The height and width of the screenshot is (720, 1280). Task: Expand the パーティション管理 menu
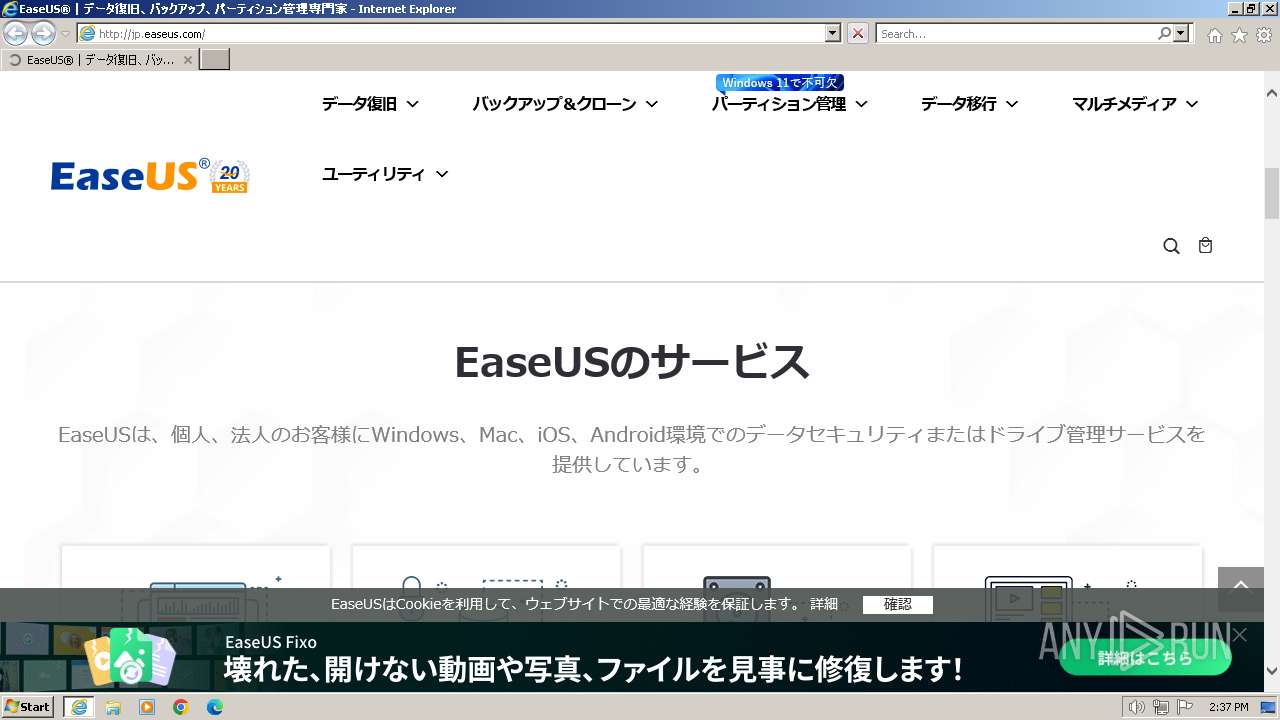point(789,104)
